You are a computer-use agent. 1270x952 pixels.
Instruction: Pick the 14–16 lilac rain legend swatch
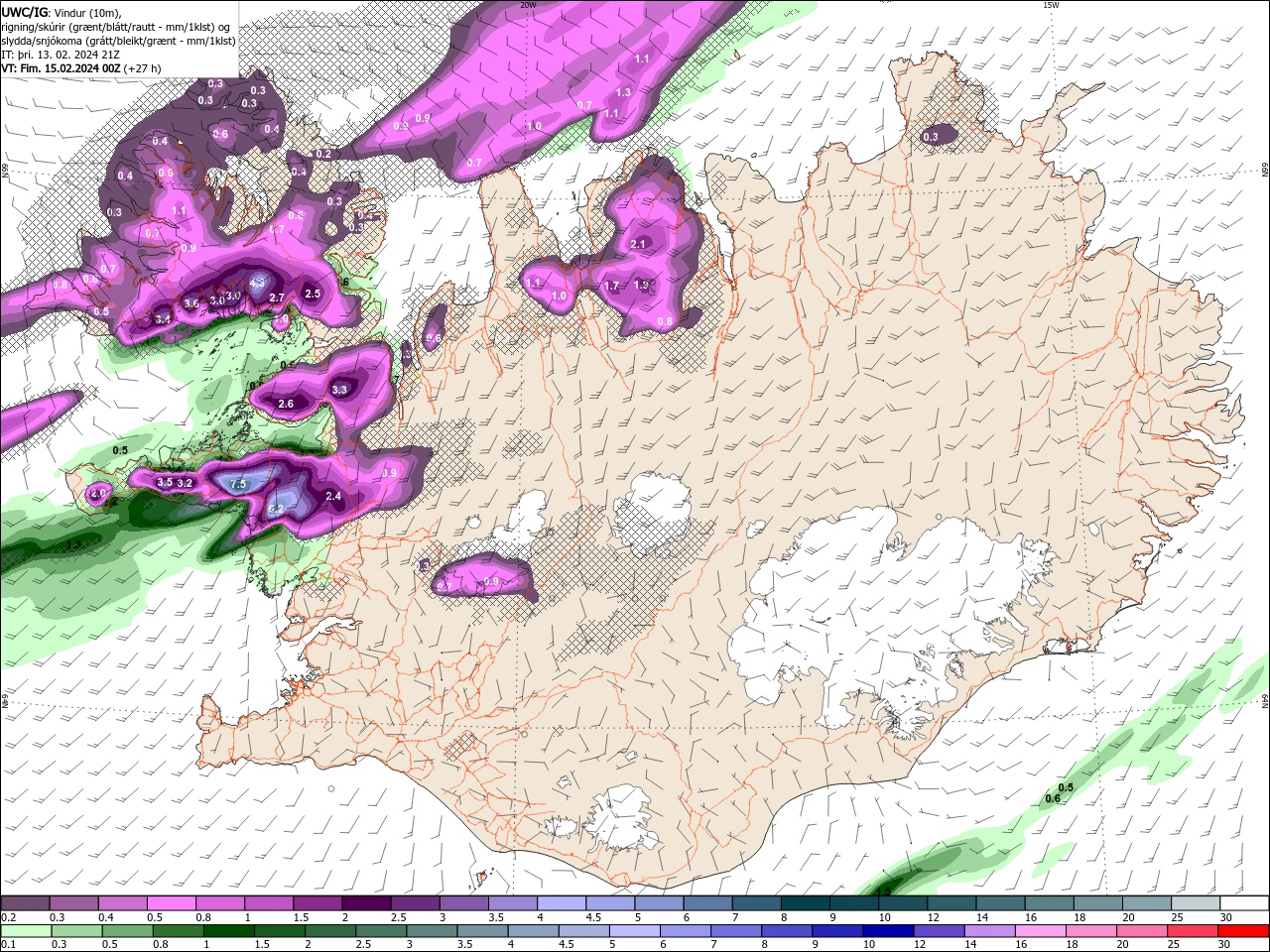(x=990, y=931)
